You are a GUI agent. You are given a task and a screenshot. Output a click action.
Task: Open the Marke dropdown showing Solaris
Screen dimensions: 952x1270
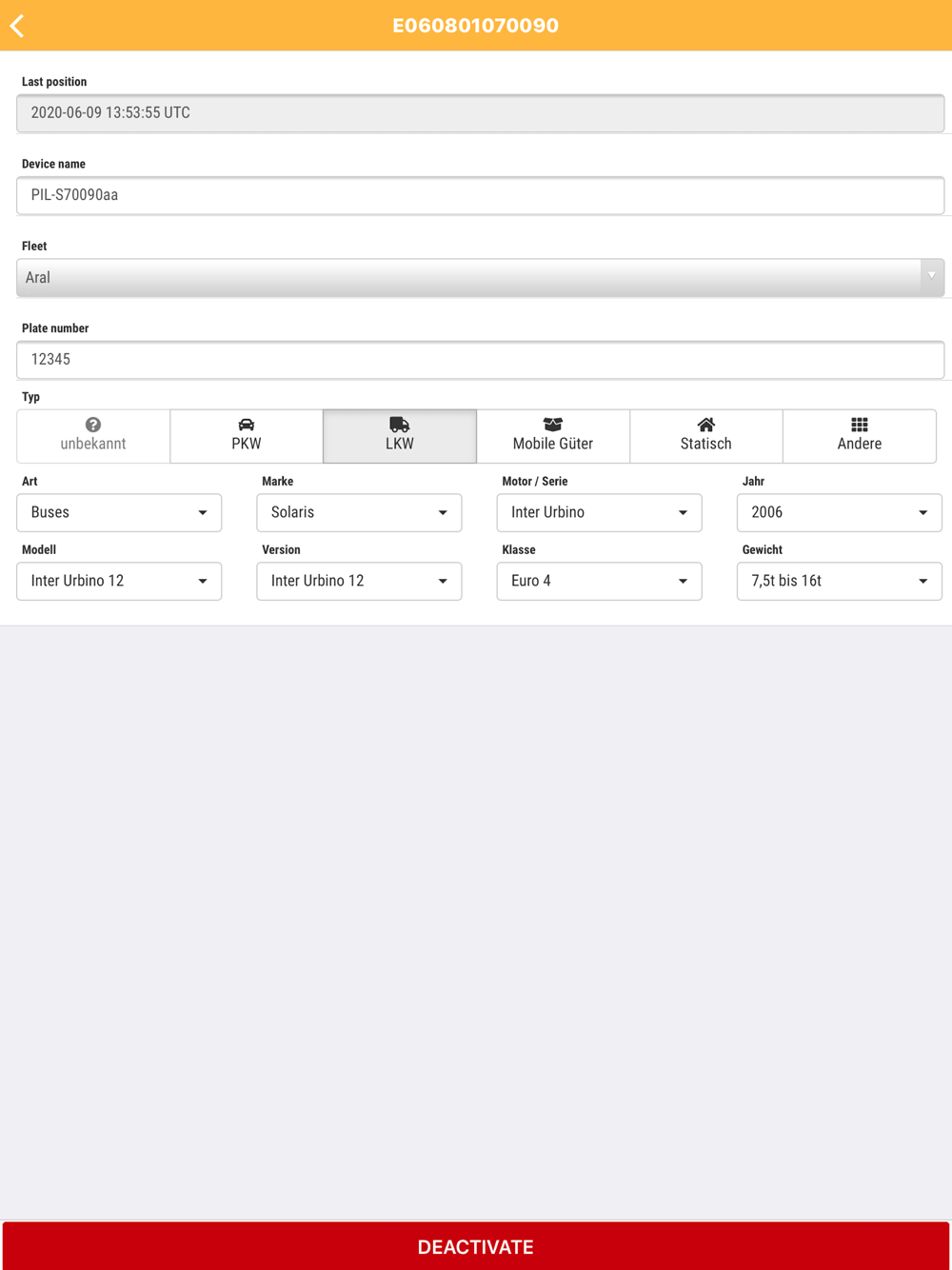[359, 512]
